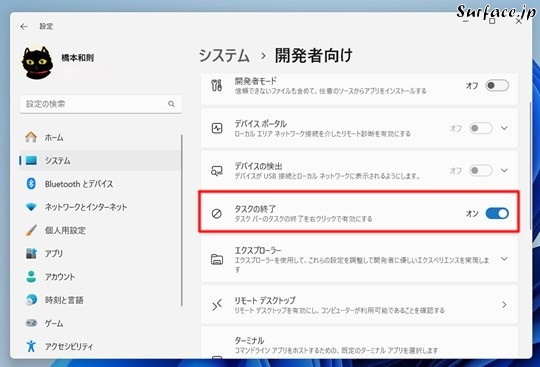Expand the デバイスの検出 chevron
The height and width of the screenshot is (367, 540).
(x=504, y=170)
